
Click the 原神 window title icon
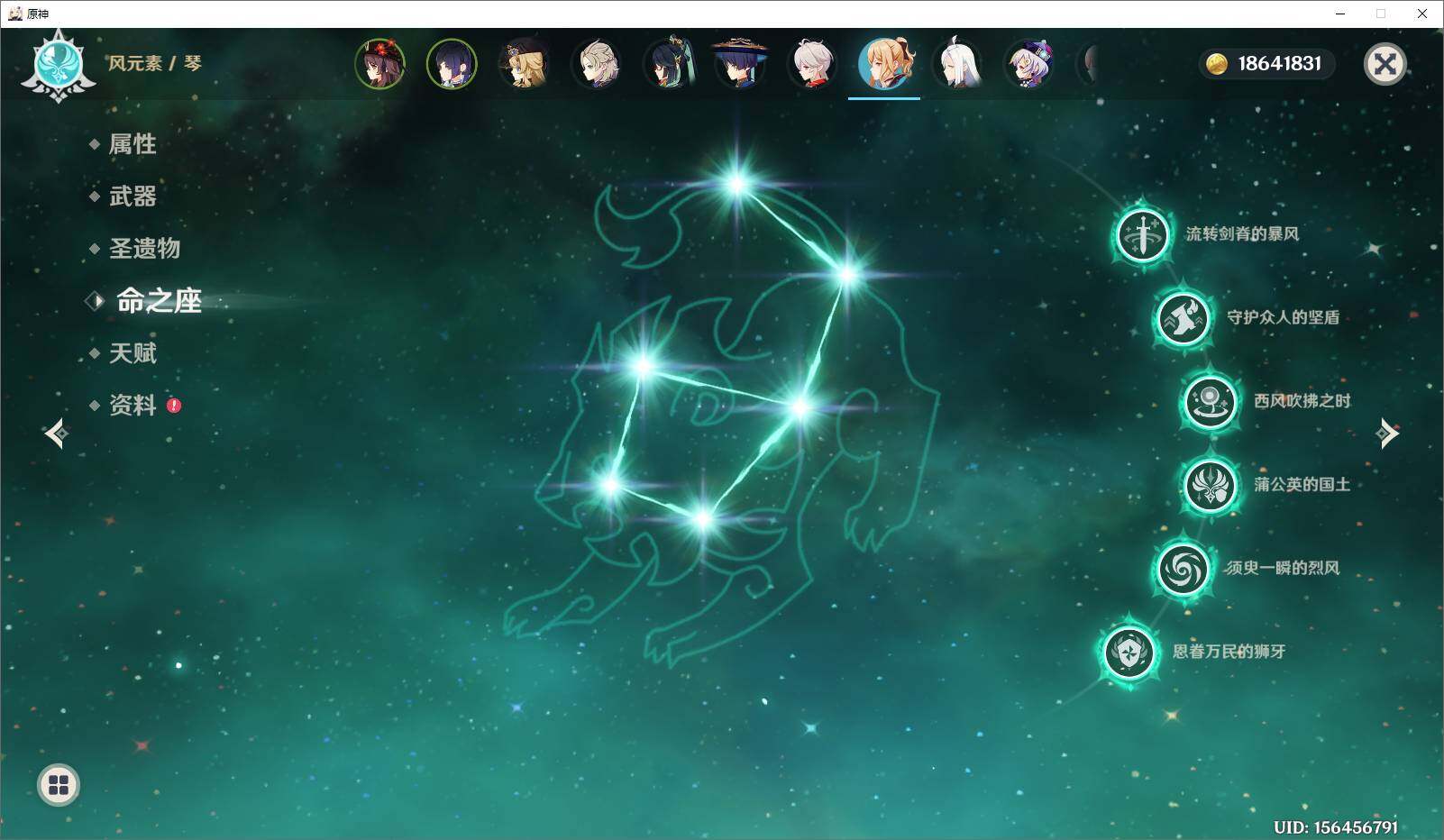(15, 14)
